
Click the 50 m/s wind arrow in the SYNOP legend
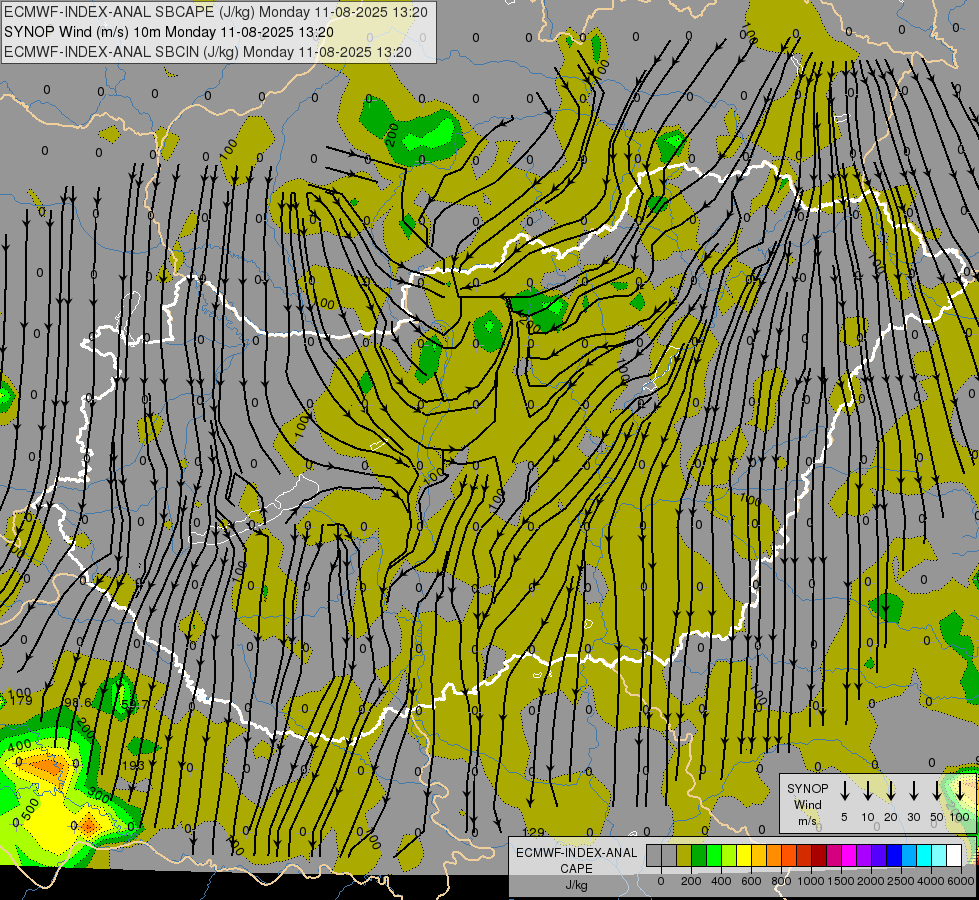[x=937, y=791]
